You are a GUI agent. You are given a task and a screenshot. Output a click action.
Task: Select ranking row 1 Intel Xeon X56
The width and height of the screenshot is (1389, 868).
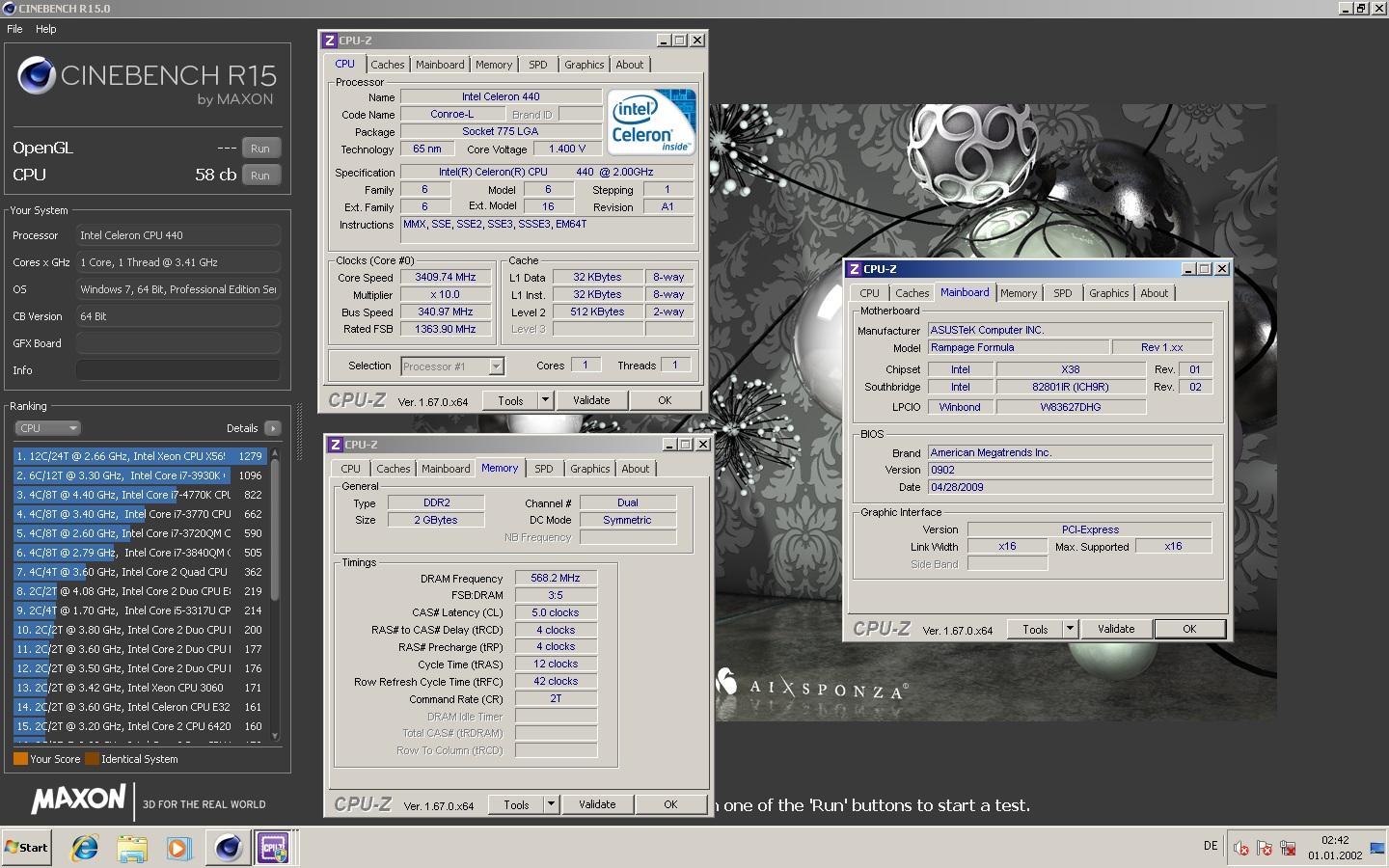point(140,456)
